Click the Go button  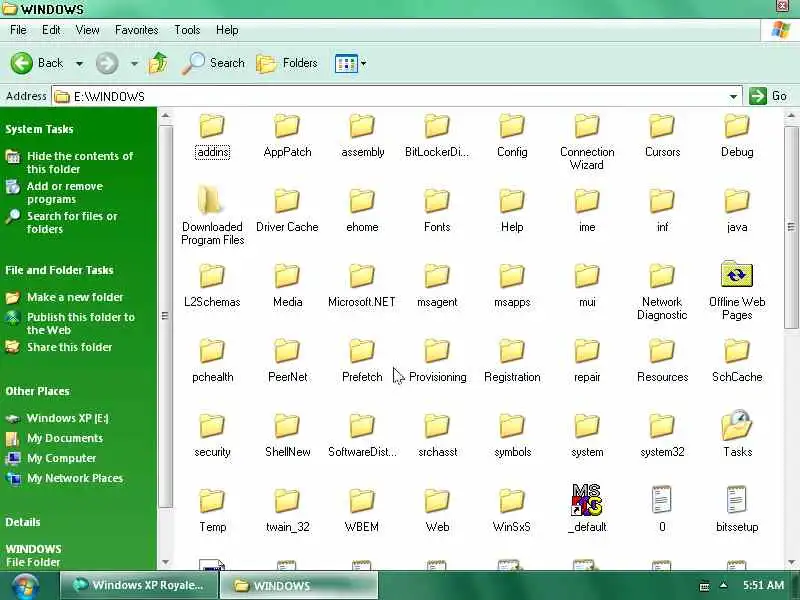click(768, 96)
